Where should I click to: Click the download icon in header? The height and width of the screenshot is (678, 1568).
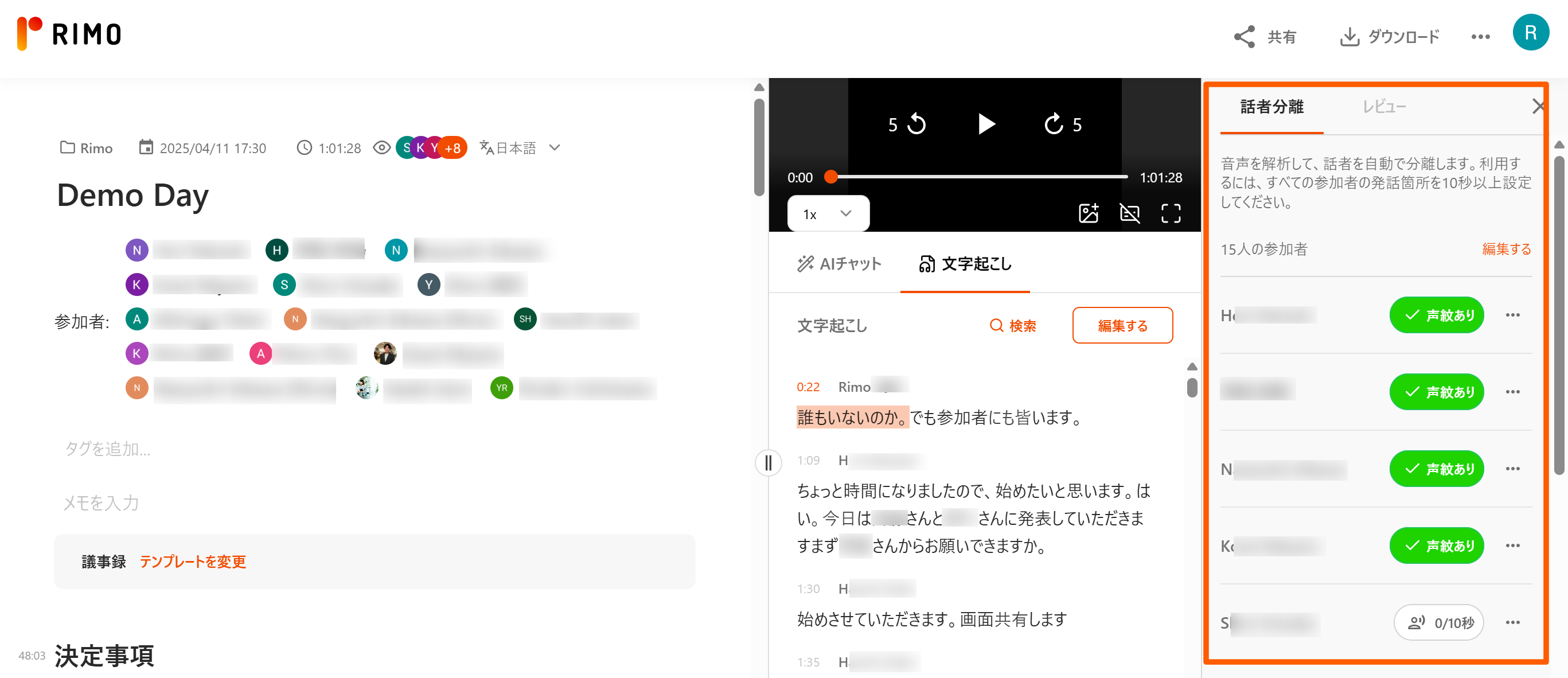click(1349, 37)
